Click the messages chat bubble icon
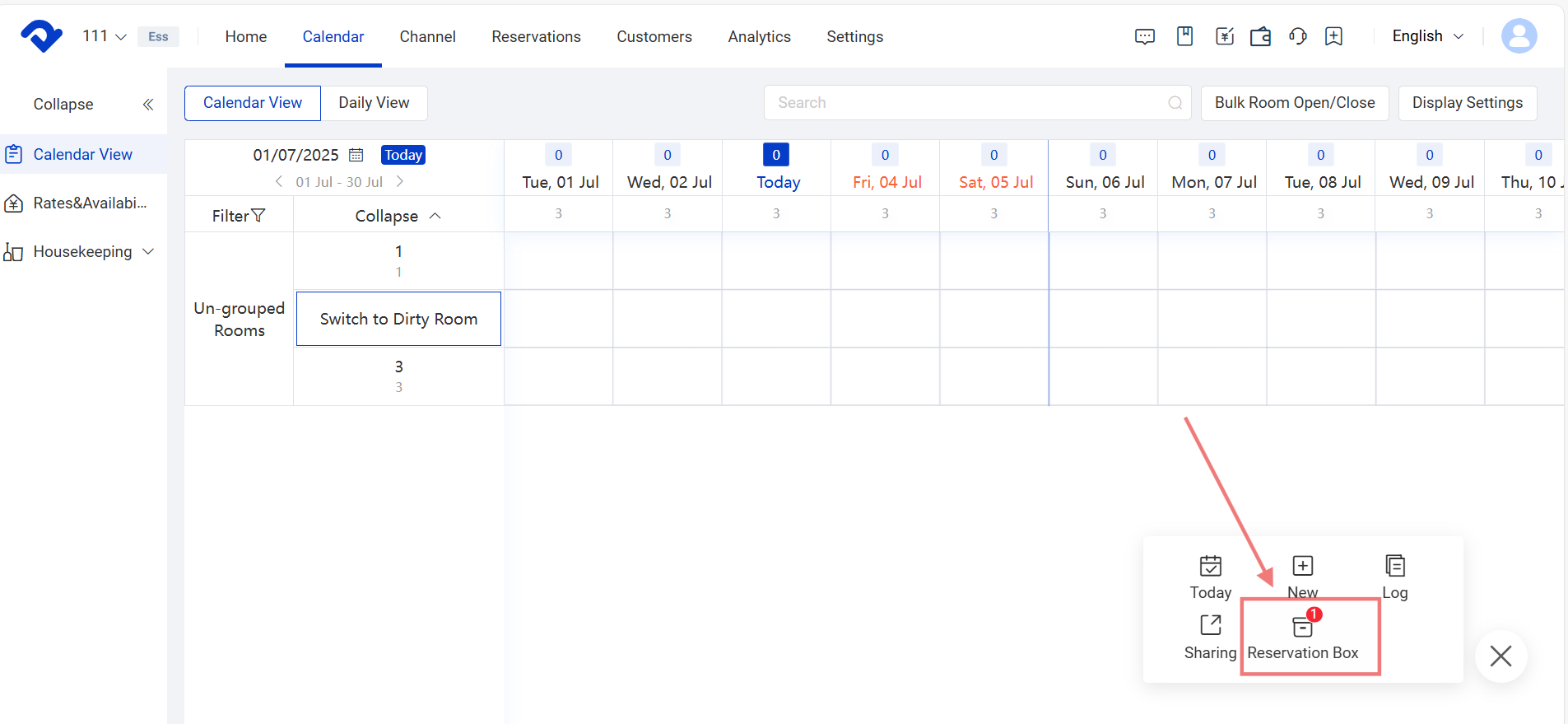 [x=1144, y=36]
